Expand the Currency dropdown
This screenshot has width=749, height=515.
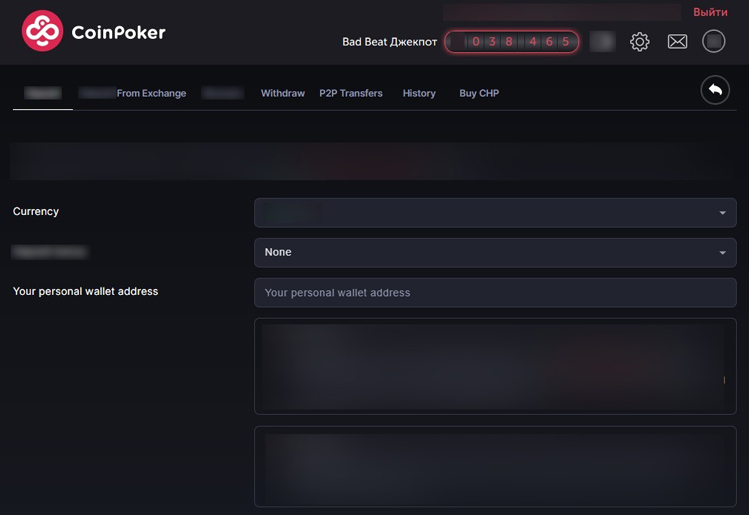click(x=495, y=213)
